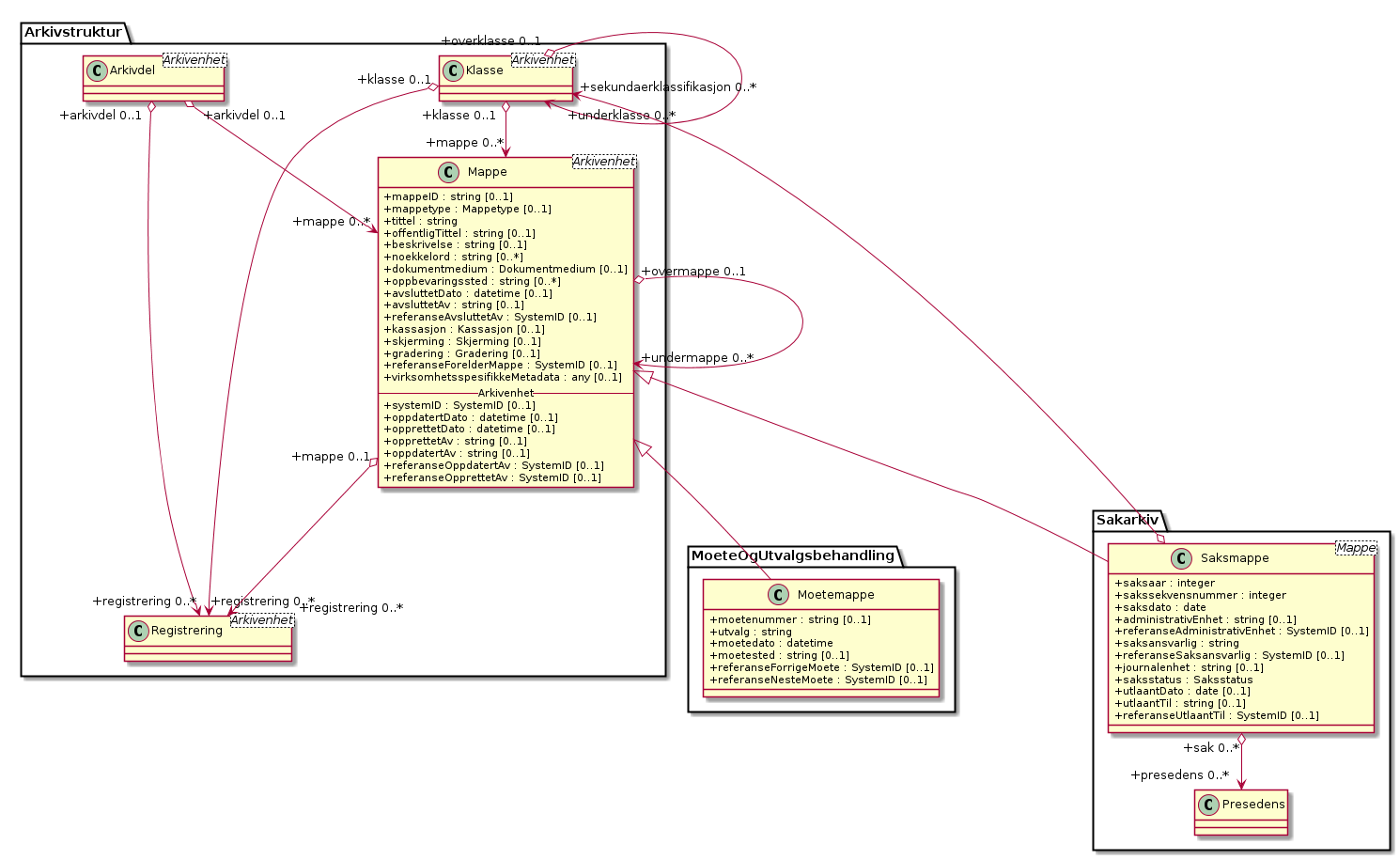This screenshot has height=860, width=1400.
Task: Click the Arkivenhet separator label inside Mappe
Action: click(506, 394)
